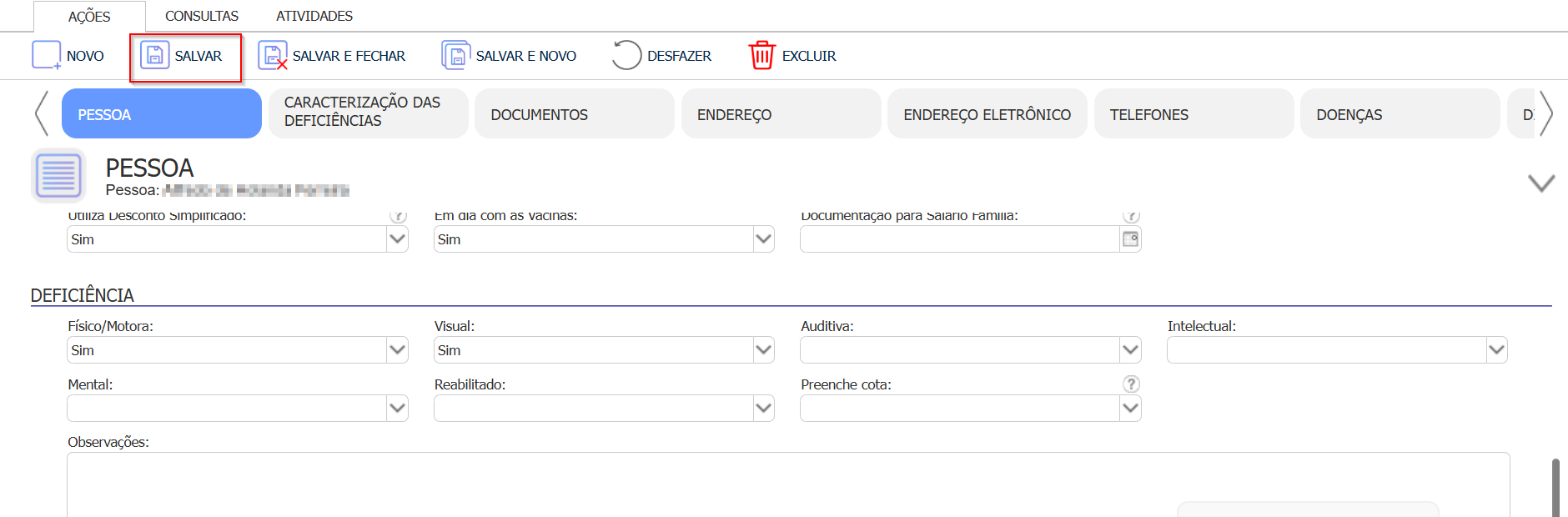Switch to the Consultas menu tab
Viewport: 1568px width, 517px height.
201,16
